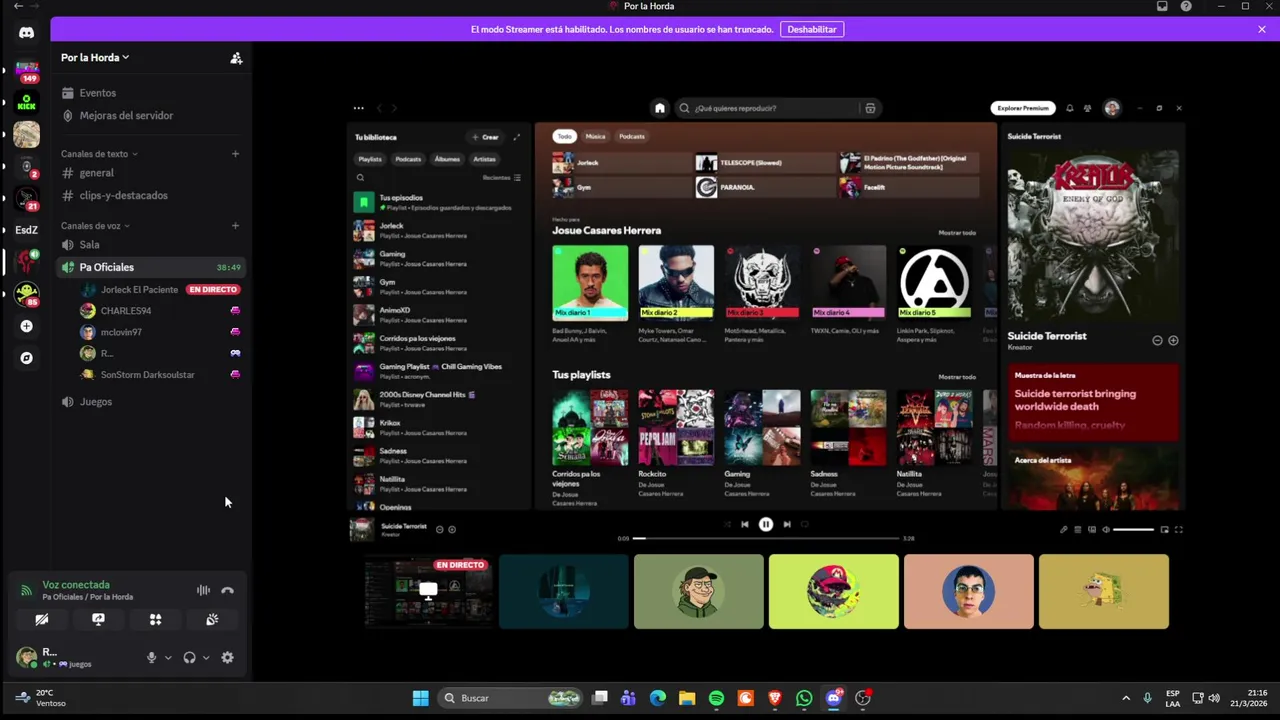Skip to next track in Spotify
This screenshot has height=720, width=1280.
[x=787, y=524]
